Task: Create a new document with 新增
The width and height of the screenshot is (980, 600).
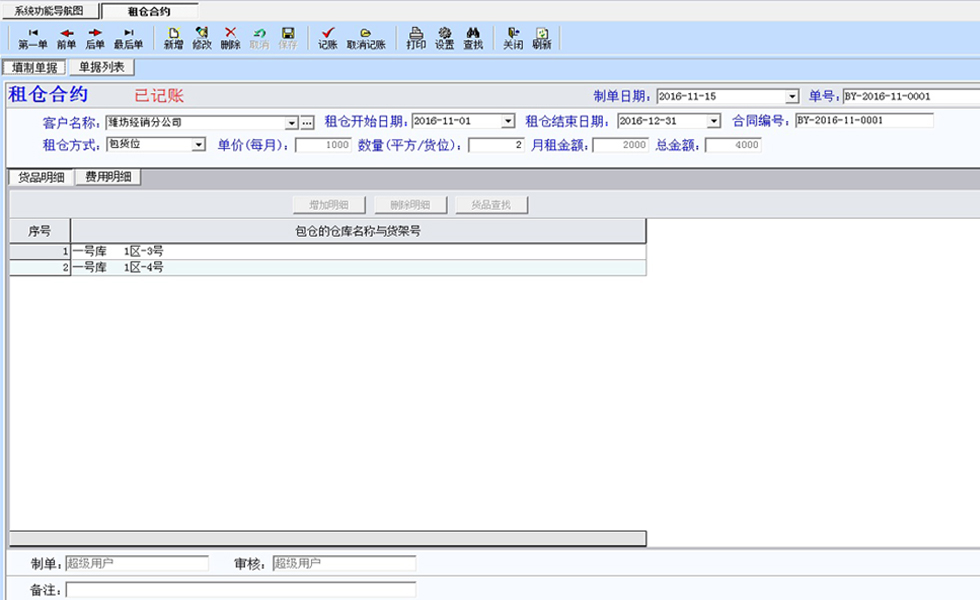Action: point(174,38)
